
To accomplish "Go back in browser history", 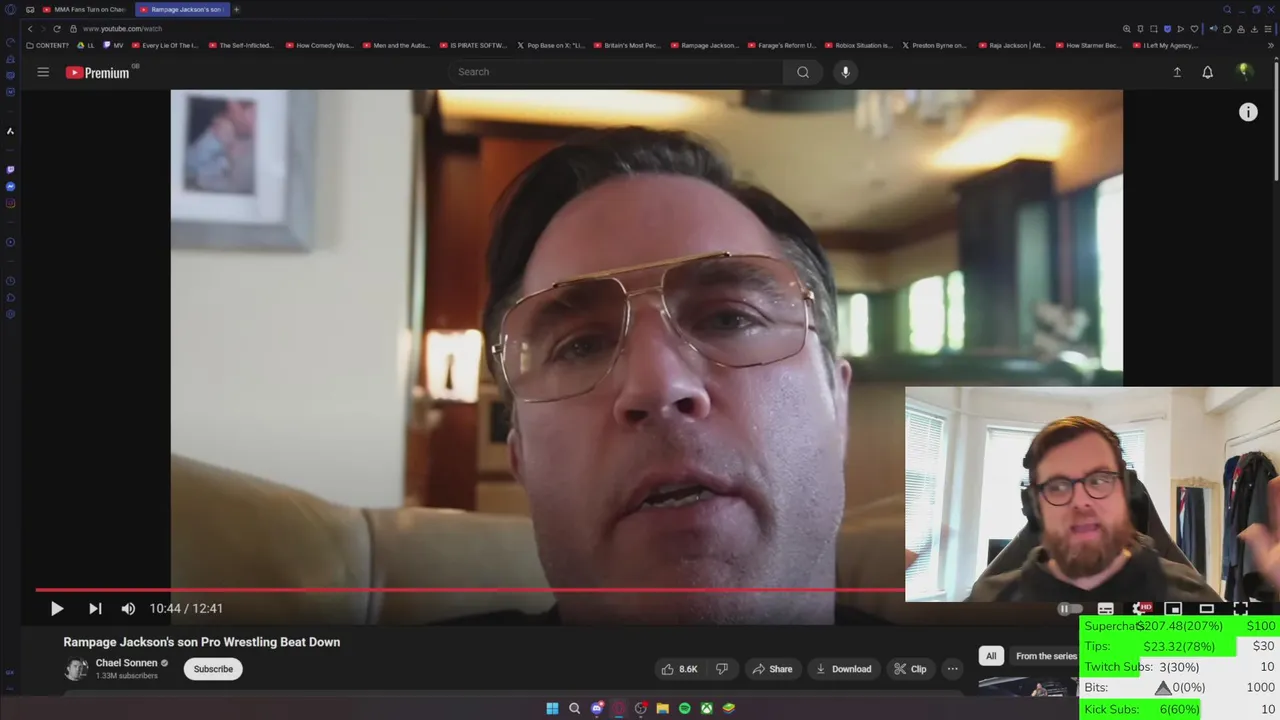I will click(x=30, y=29).
